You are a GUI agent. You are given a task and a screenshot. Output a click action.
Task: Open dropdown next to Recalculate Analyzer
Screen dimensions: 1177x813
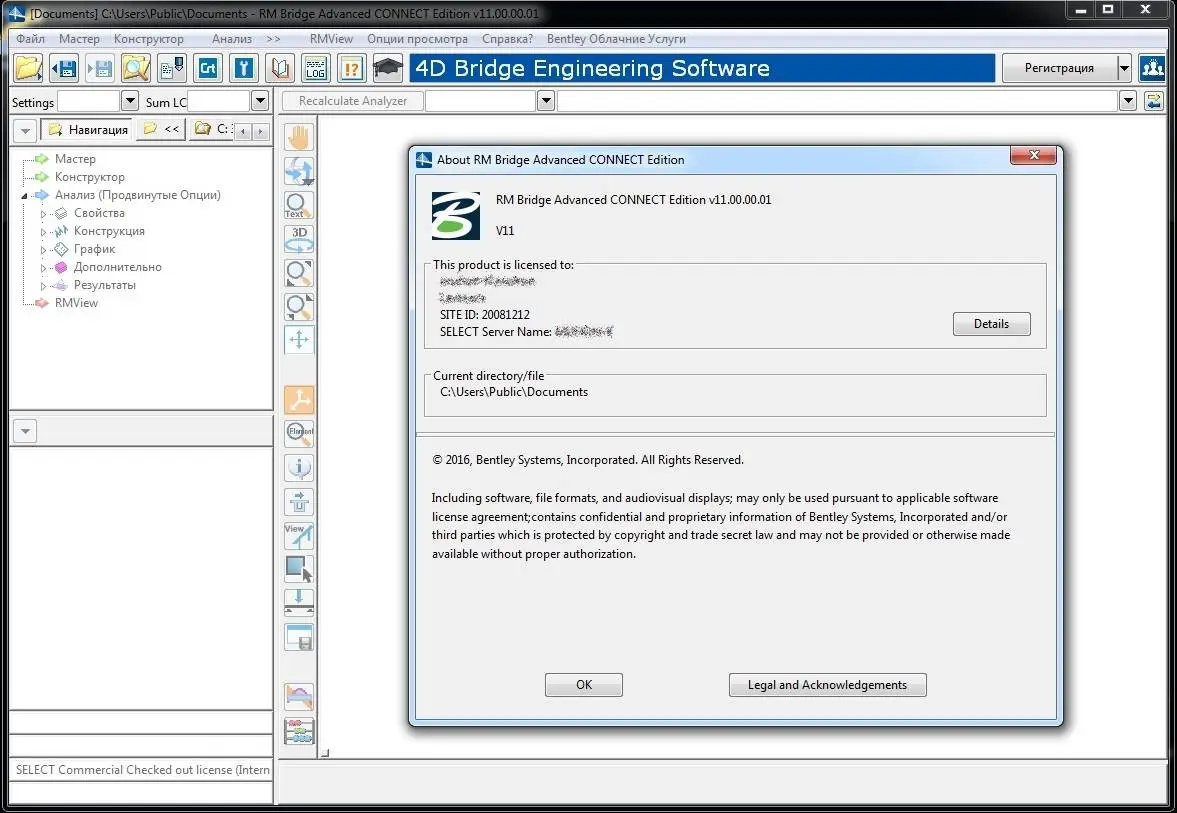tap(546, 101)
